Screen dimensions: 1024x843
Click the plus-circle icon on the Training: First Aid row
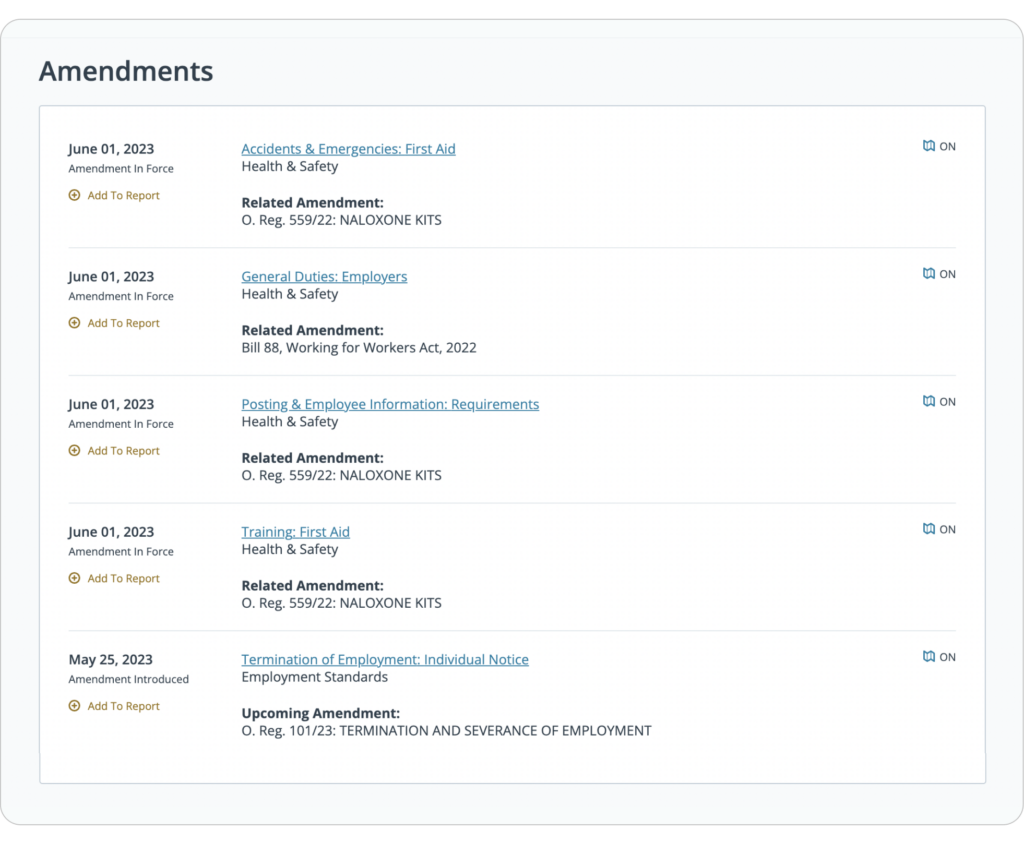coord(74,578)
